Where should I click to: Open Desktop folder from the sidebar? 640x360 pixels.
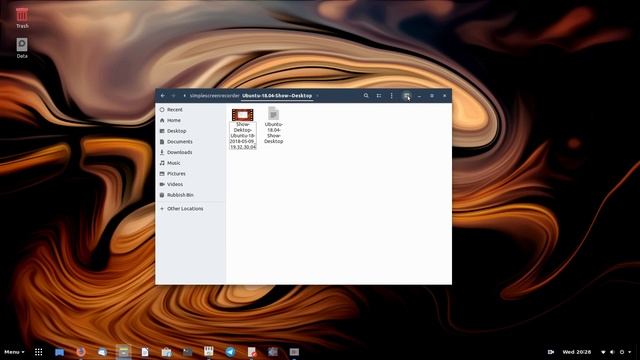point(190,131)
